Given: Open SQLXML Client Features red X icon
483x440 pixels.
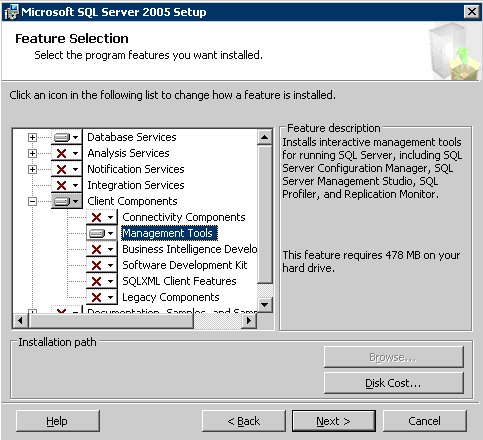Looking at the screenshot, I should pos(102,281).
